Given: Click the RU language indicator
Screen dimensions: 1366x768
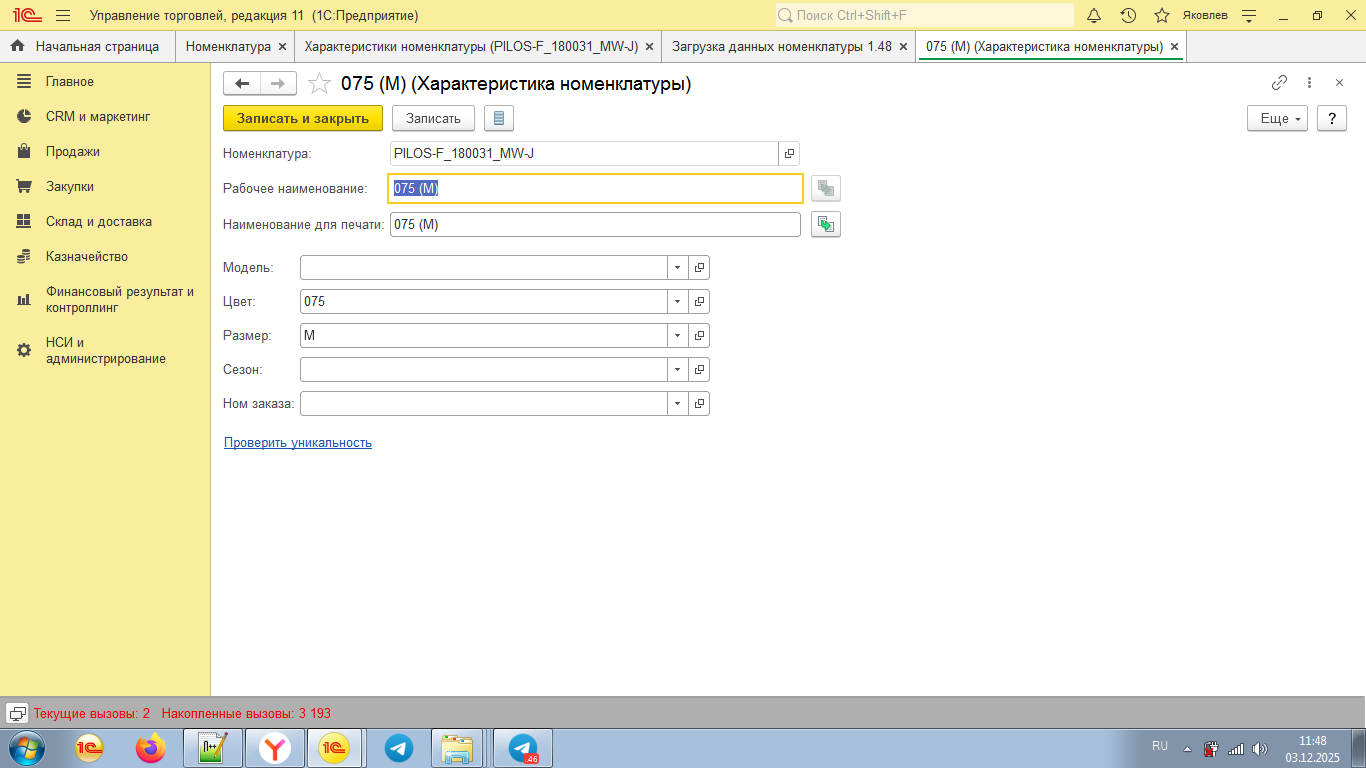Looking at the screenshot, I should point(1160,746).
